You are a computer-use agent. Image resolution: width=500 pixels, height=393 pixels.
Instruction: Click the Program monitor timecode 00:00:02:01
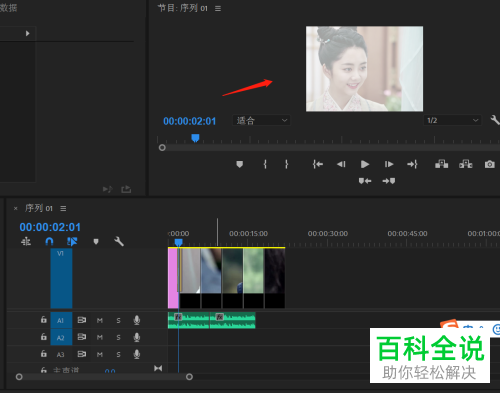[189, 121]
